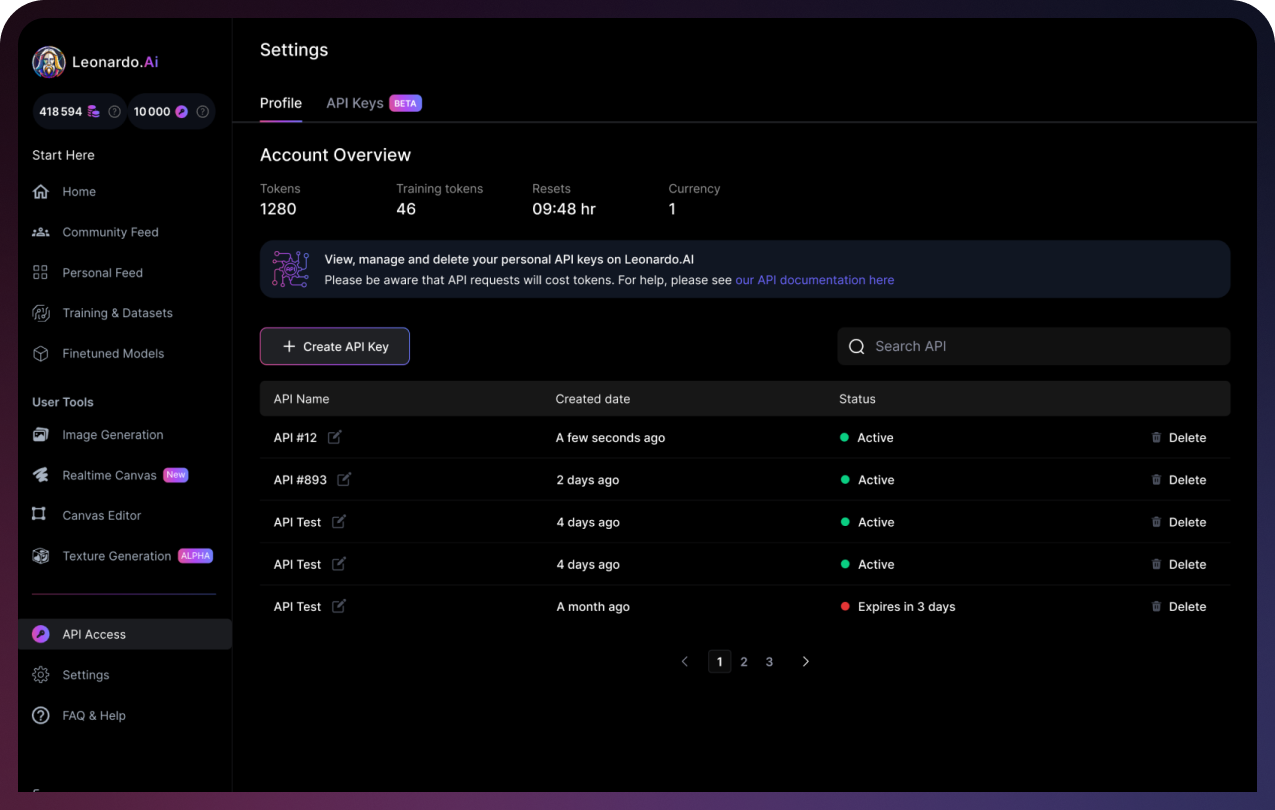Click the trash icon for the expiring API Test
This screenshot has height=810, width=1275.
click(1156, 607)
